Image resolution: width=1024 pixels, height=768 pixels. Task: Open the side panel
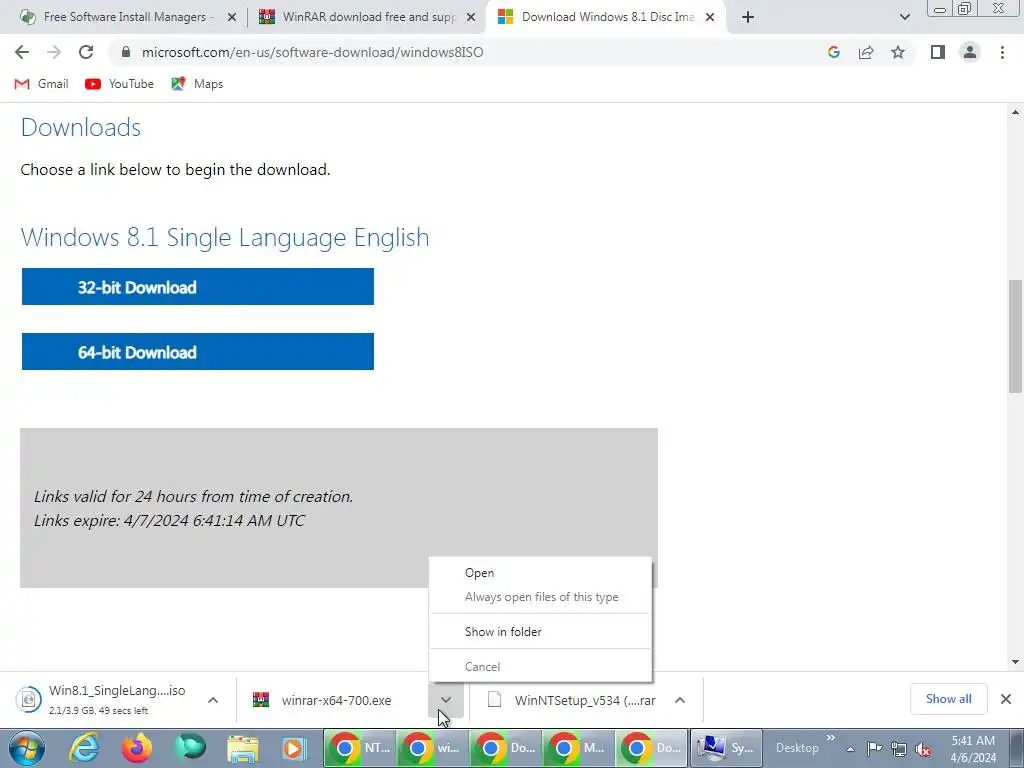click(x=938, y=52)
